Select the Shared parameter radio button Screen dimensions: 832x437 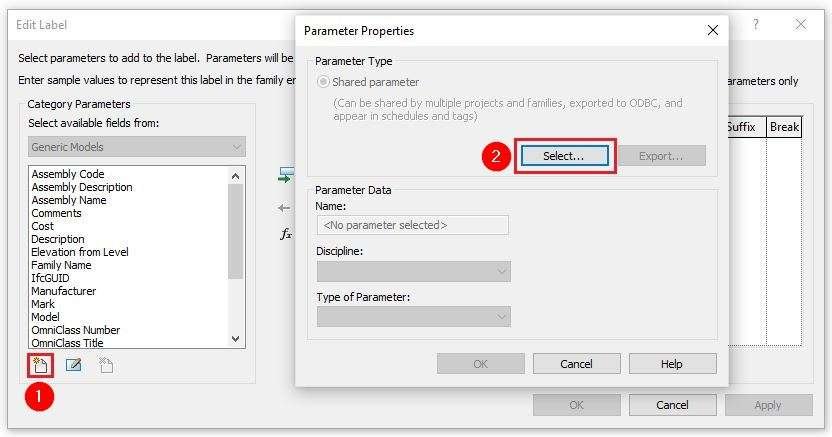click(323, 82)
